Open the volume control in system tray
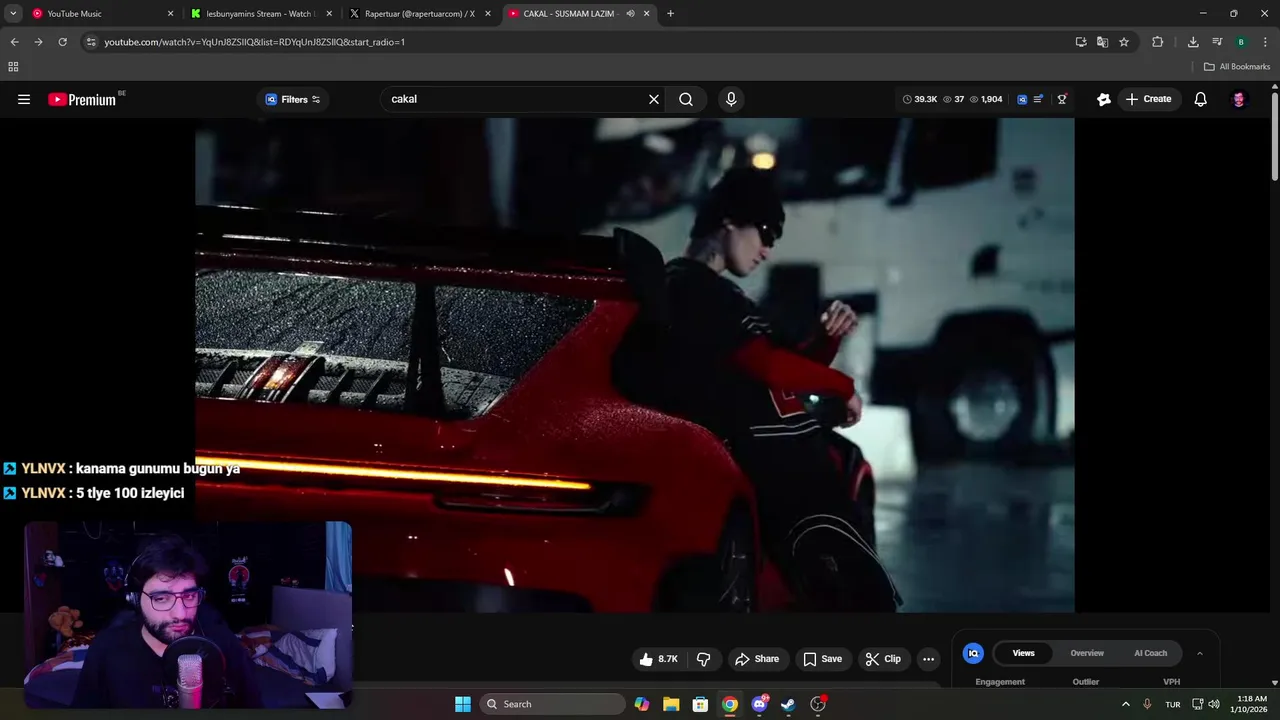 point(1214,704)
